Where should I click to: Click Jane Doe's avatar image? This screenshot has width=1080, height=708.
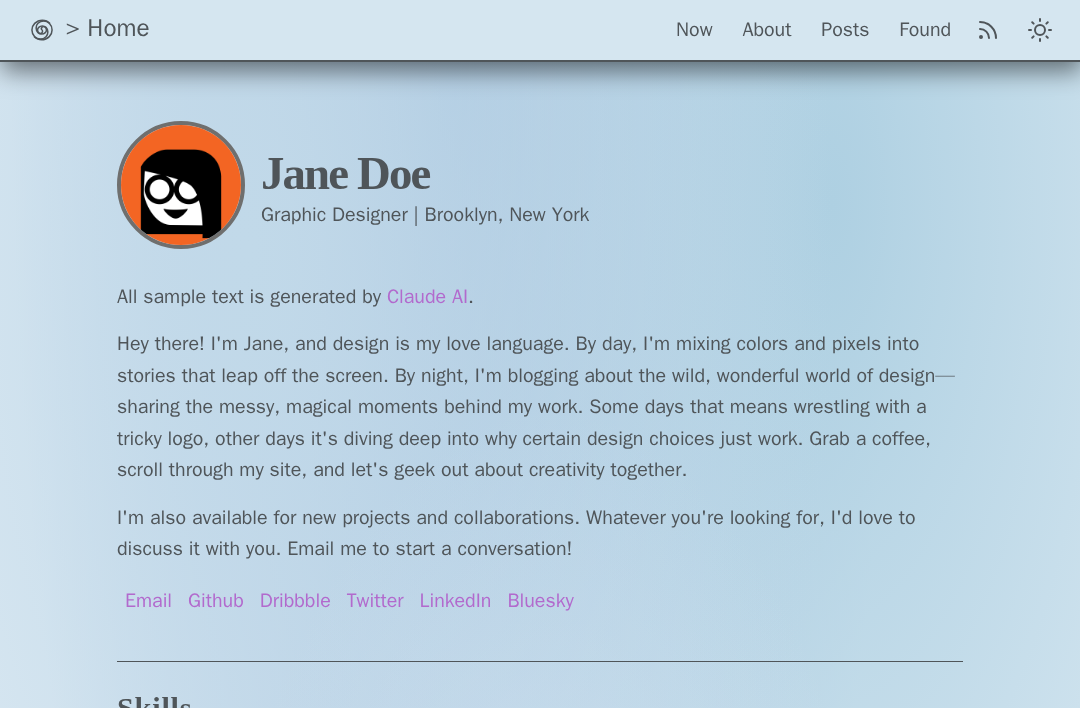point(181,185)
